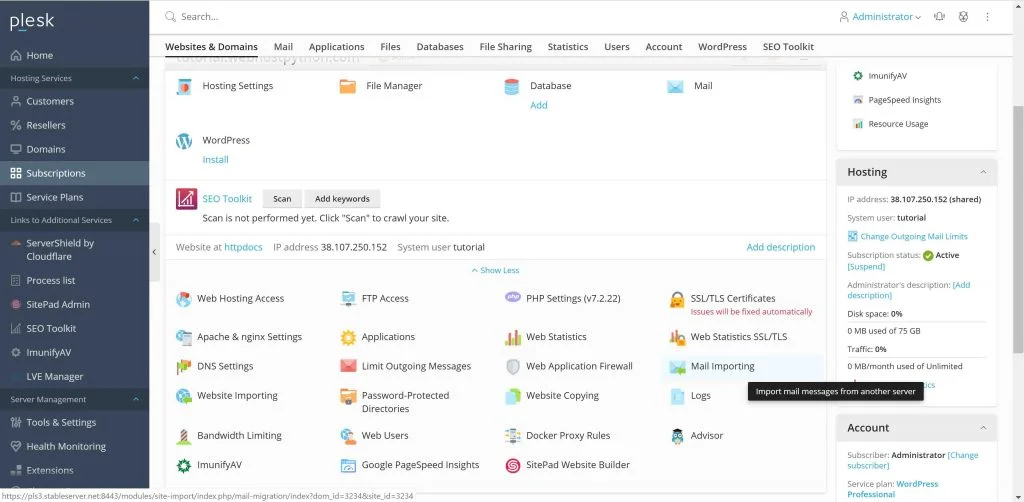
Task: Click the Database stack icon
Action: (512, 87)
